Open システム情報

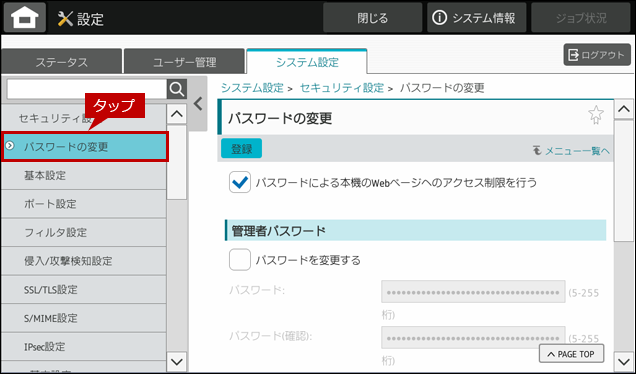pyautogui.click(x=477, y=18)
